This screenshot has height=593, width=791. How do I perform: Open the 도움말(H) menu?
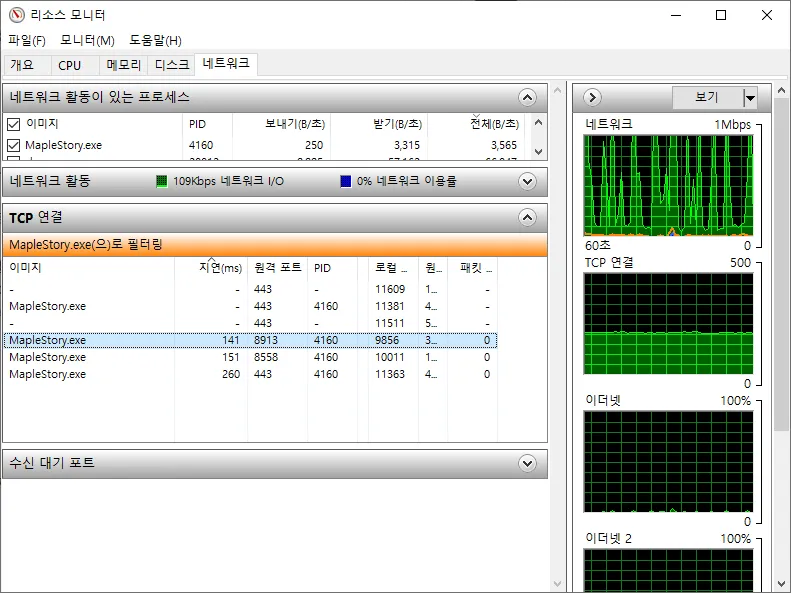[x=155, y=40]
